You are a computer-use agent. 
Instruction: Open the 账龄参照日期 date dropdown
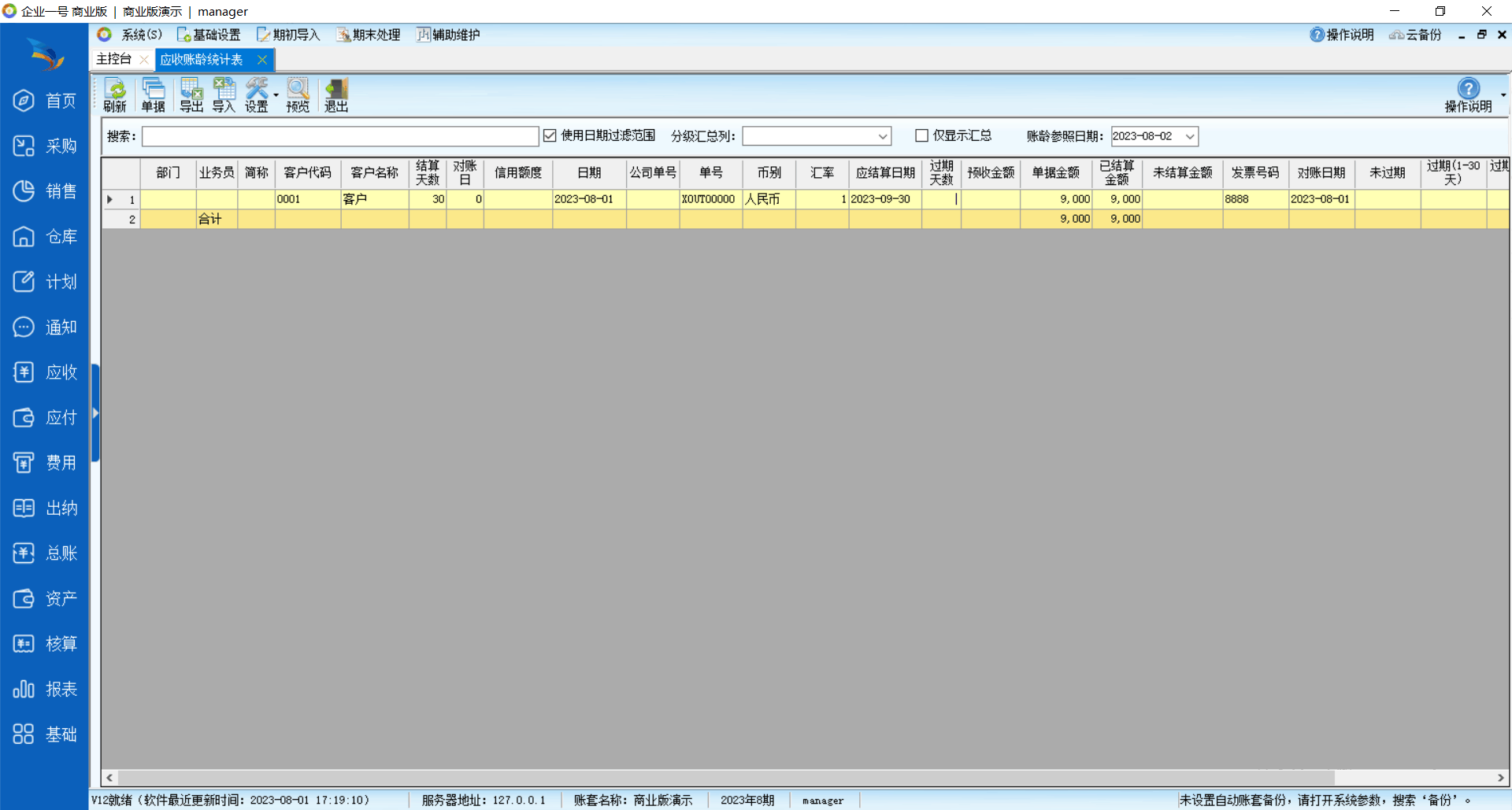(1190, 136)
